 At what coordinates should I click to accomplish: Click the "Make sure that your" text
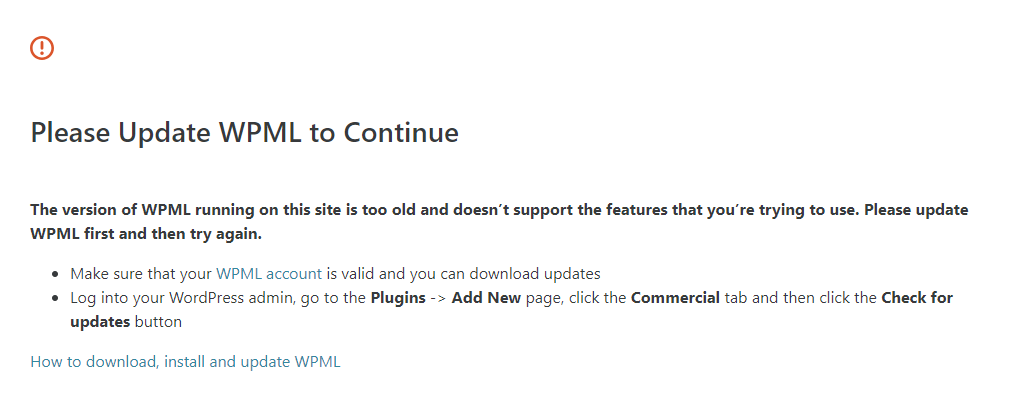pyautogui.click(x=140, y=273)
